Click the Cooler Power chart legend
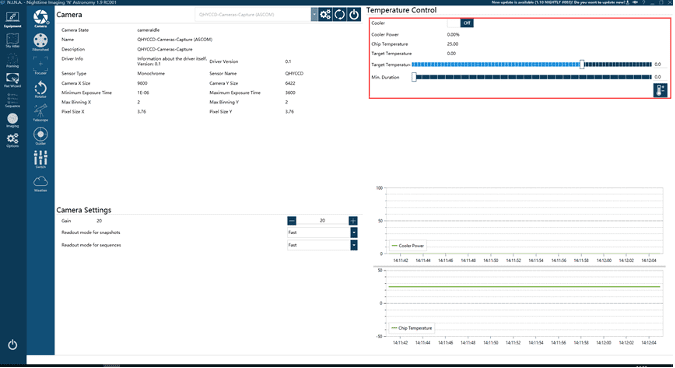Image resolution: width=675 pixels, height=368 pixels. [x=408, y=246]
